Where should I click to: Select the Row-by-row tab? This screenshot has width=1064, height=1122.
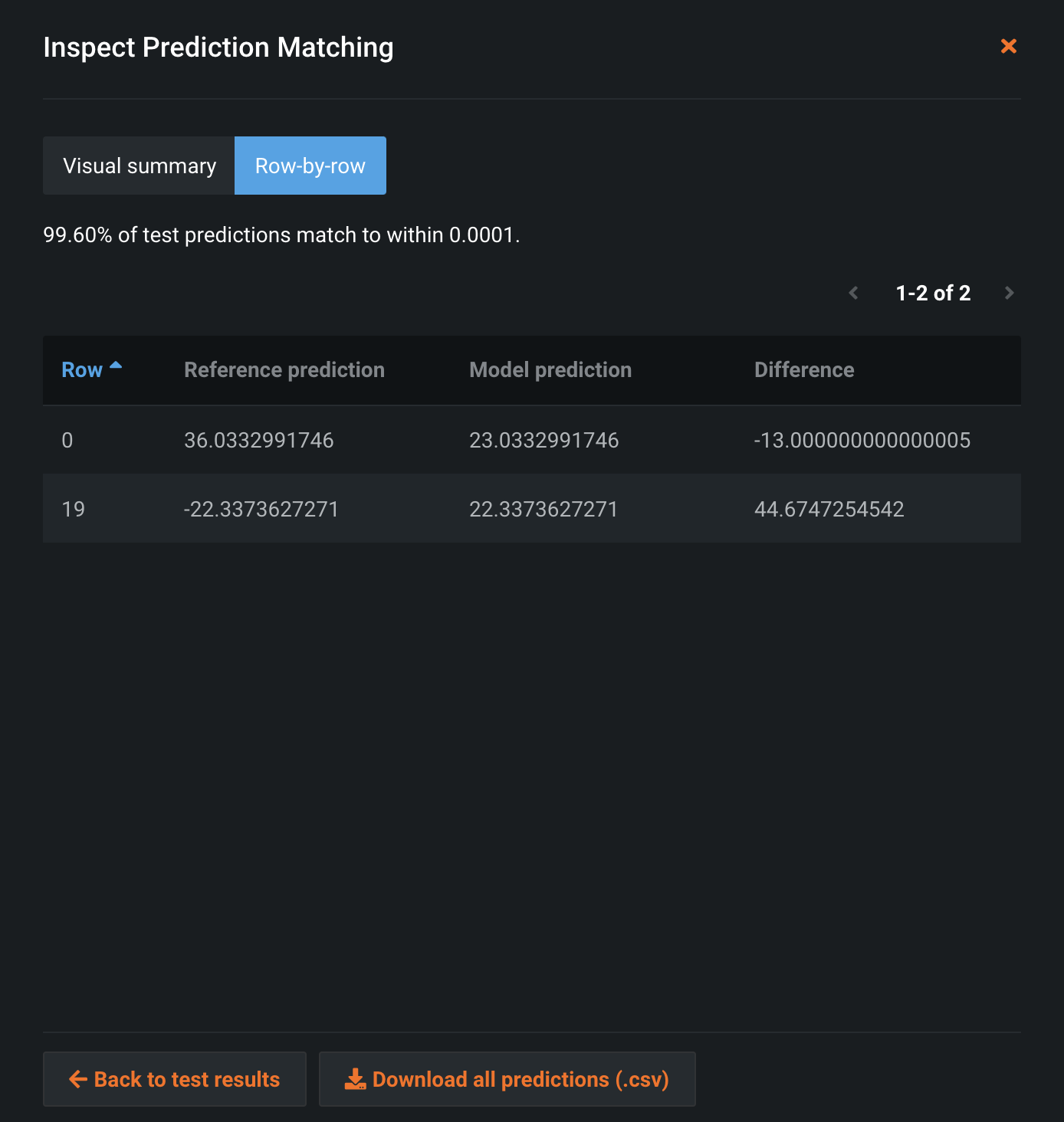310,166
